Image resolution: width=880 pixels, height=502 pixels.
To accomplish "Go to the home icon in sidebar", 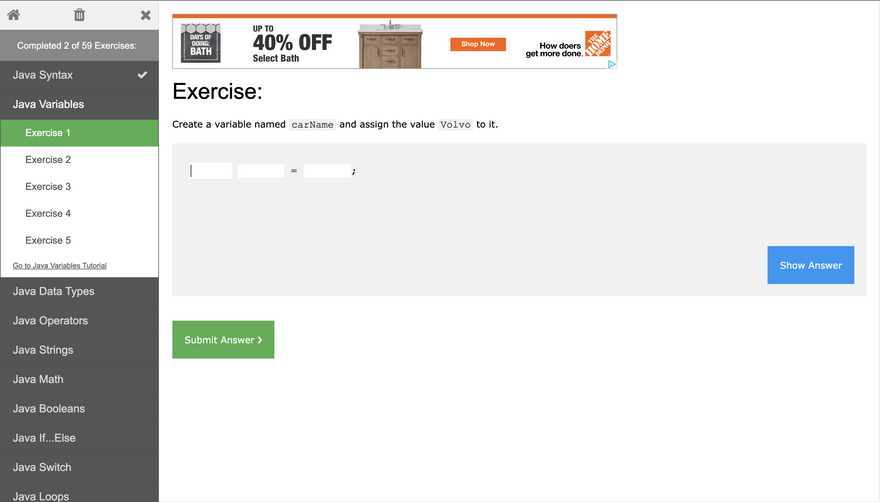I will (13, 15).
